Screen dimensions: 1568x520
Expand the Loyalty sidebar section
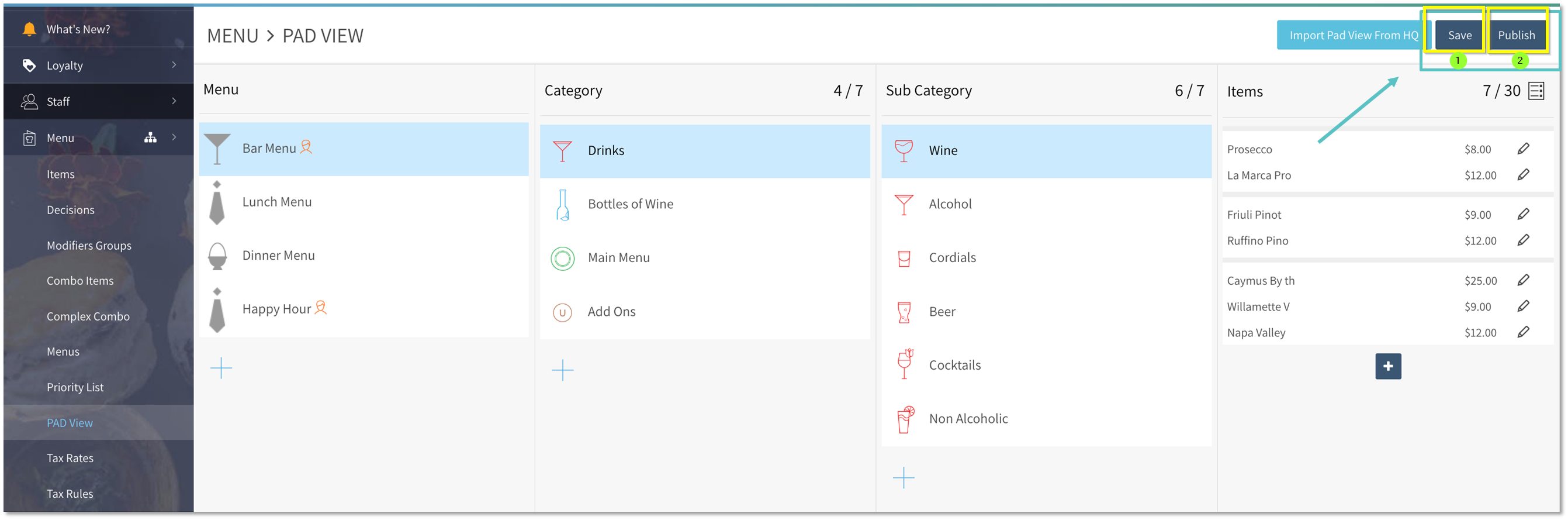pos(174,65)
